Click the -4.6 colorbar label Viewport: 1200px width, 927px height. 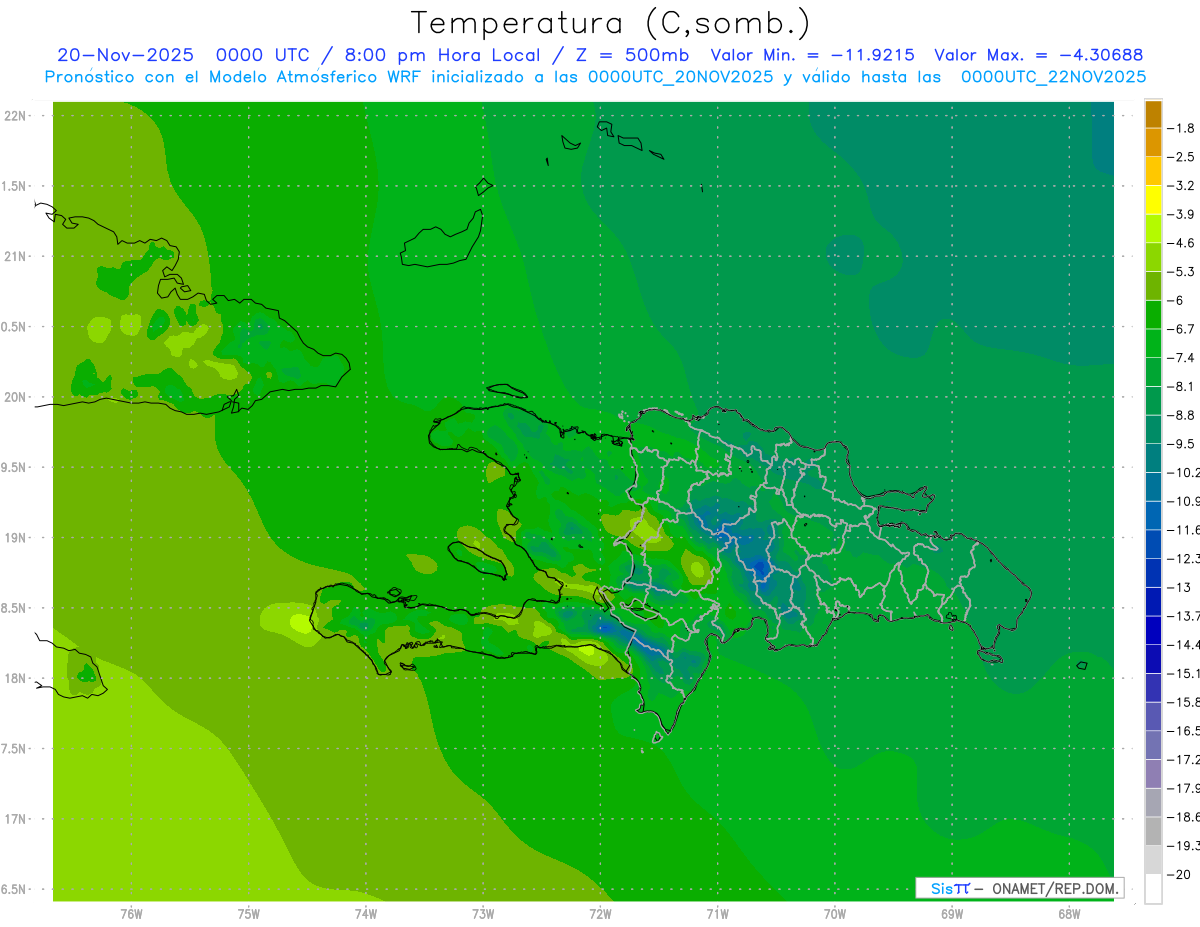tap(1181, 243)
